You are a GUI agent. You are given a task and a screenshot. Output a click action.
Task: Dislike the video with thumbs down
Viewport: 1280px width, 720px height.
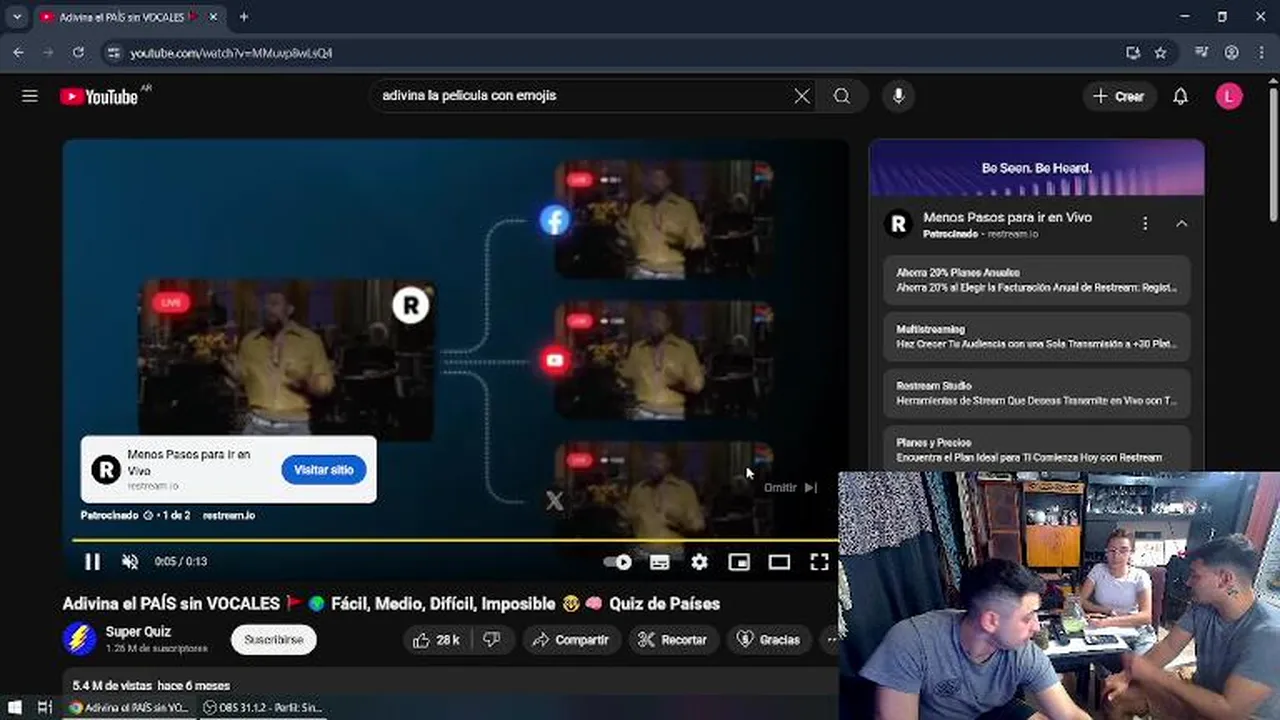491,640
